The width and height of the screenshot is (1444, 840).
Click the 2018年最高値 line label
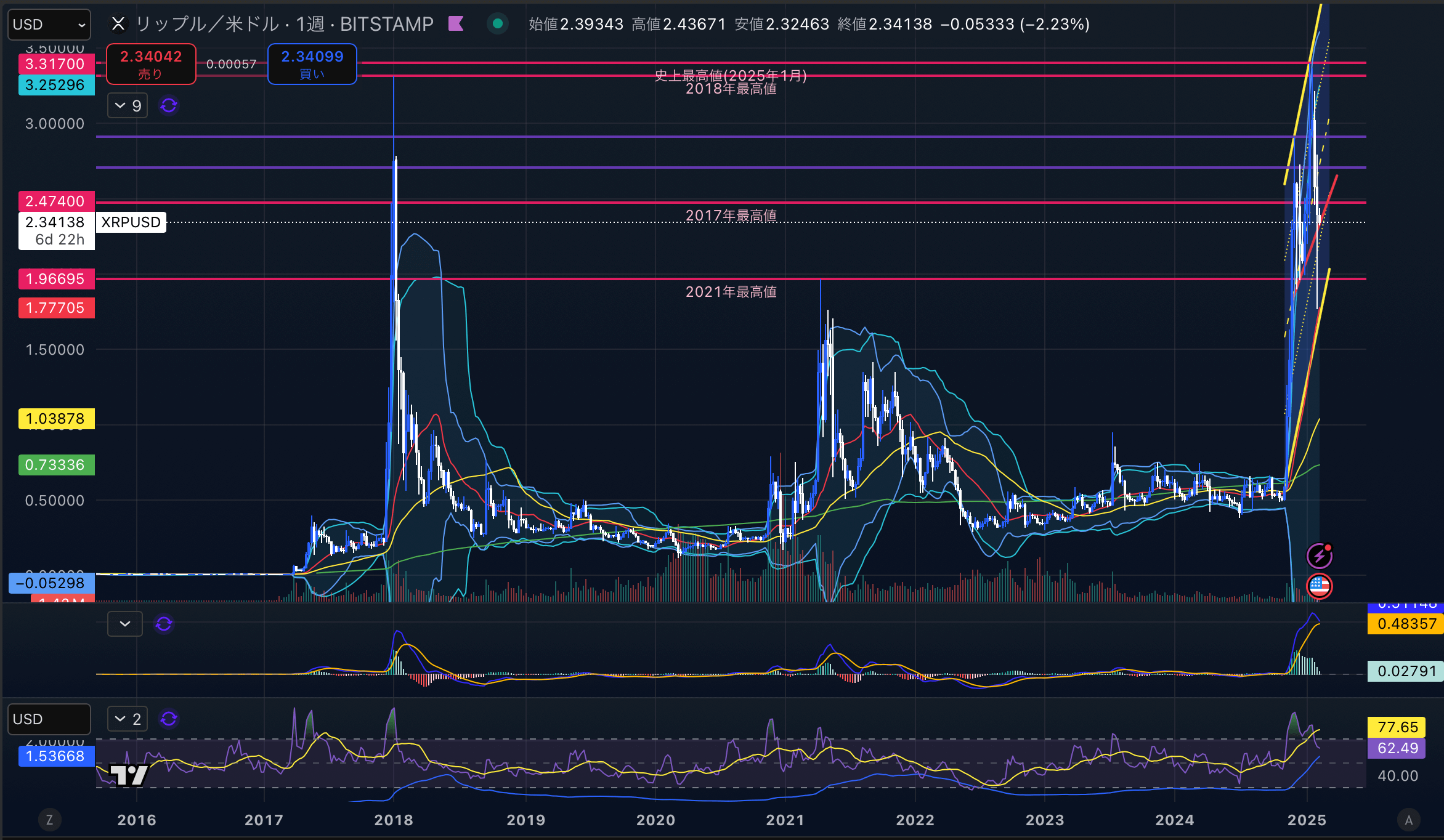coord(731,89)
